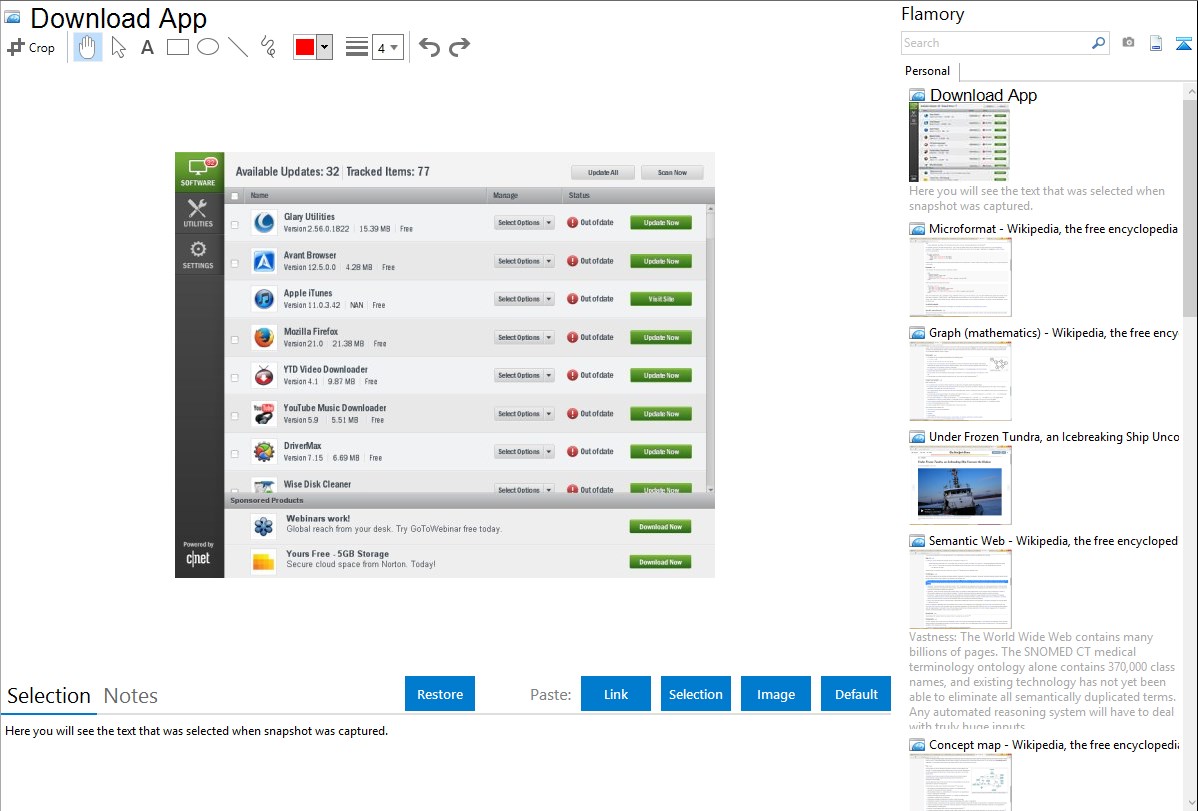
Task: Choose the arrow pointer selection tool
Action: click(118, 47)
